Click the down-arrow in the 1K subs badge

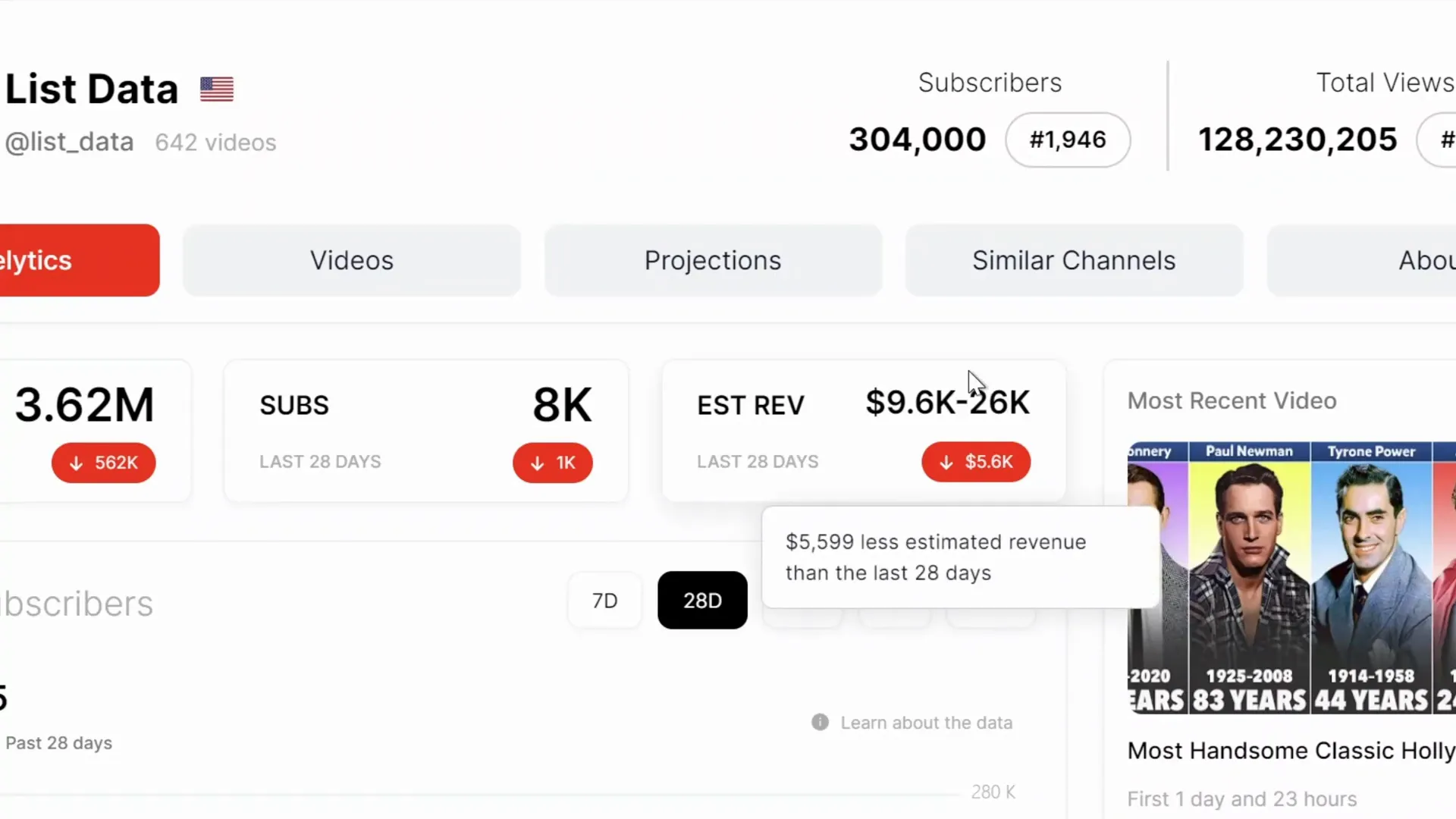[538, 463]
